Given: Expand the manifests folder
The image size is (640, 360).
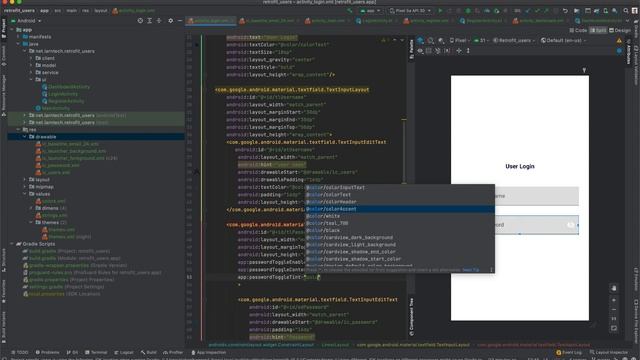Looking at the screenshot, I should 18,37.
